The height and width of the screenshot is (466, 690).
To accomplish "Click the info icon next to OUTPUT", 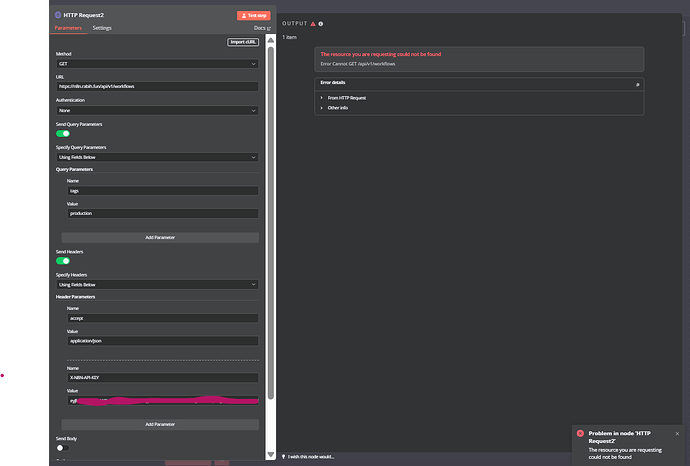I will coord(320,22).
